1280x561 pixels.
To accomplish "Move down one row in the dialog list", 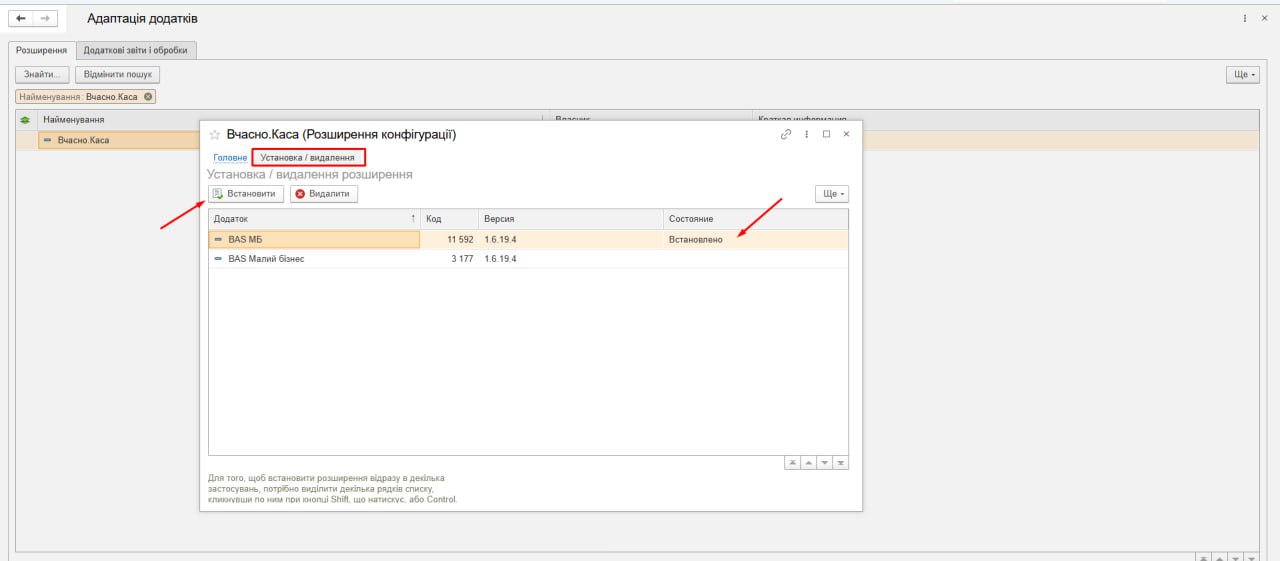I will [x=825, y=463].
